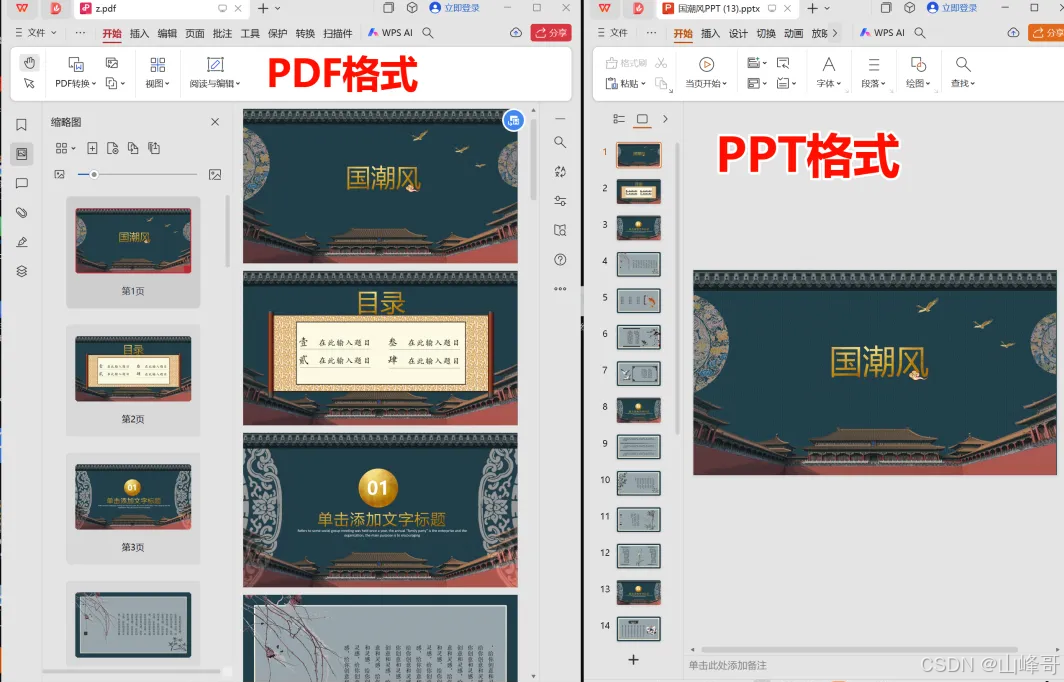Click the thumbnail size slider handle
This screenshot has height=682, width=1064.
click(x=94, y=174)
